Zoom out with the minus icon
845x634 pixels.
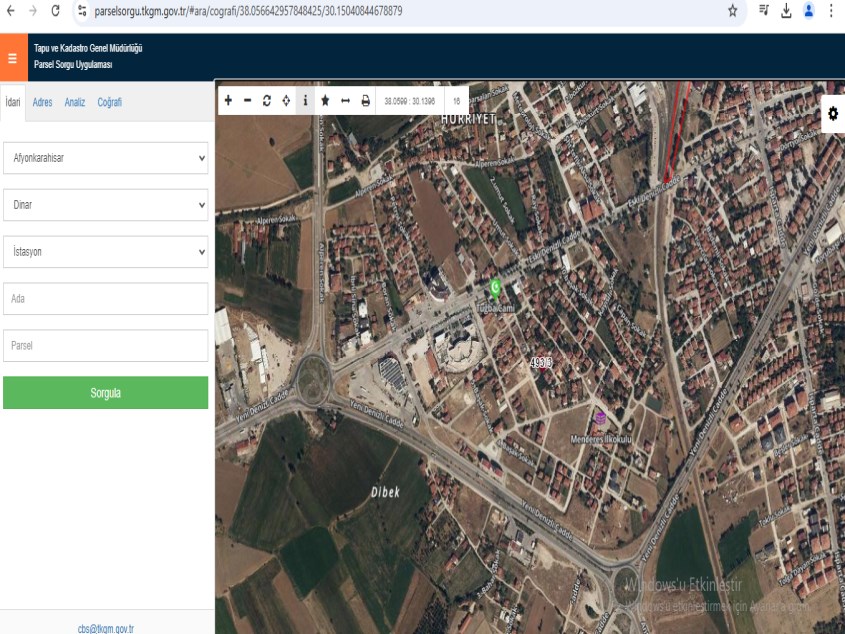tap(247, 101)
